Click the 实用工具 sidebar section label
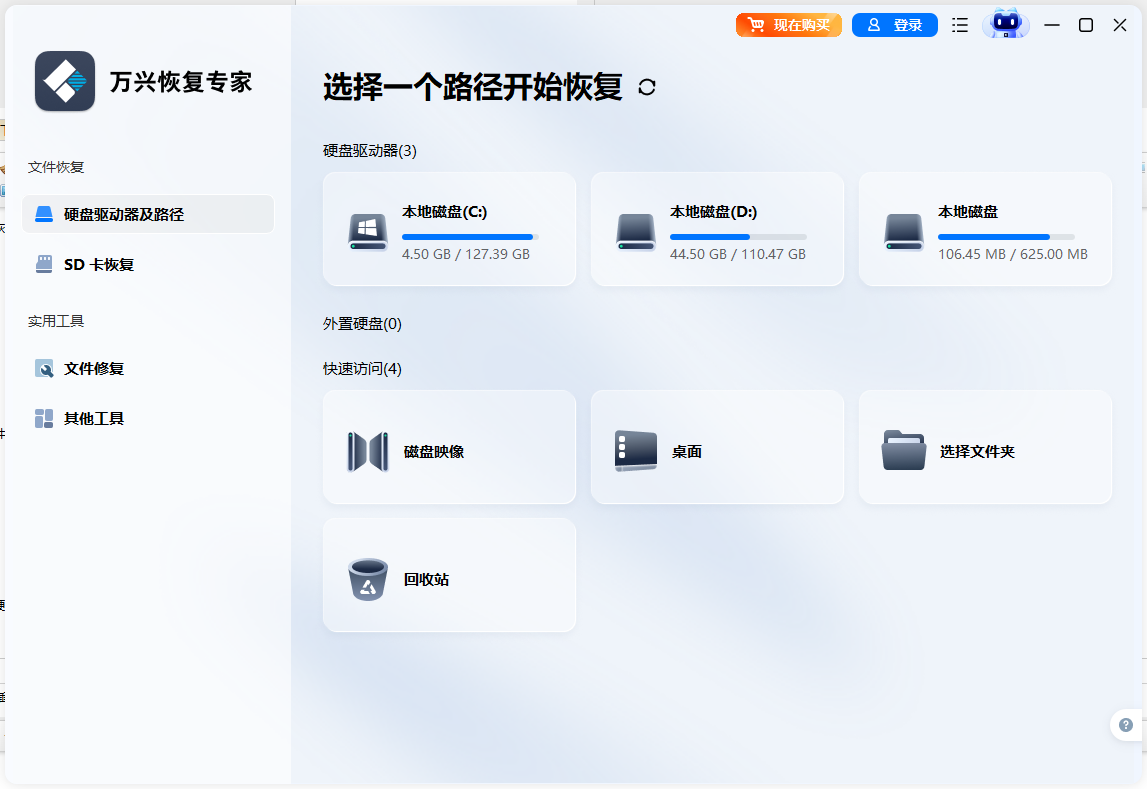1147x789 pixels. coord(56,322)
